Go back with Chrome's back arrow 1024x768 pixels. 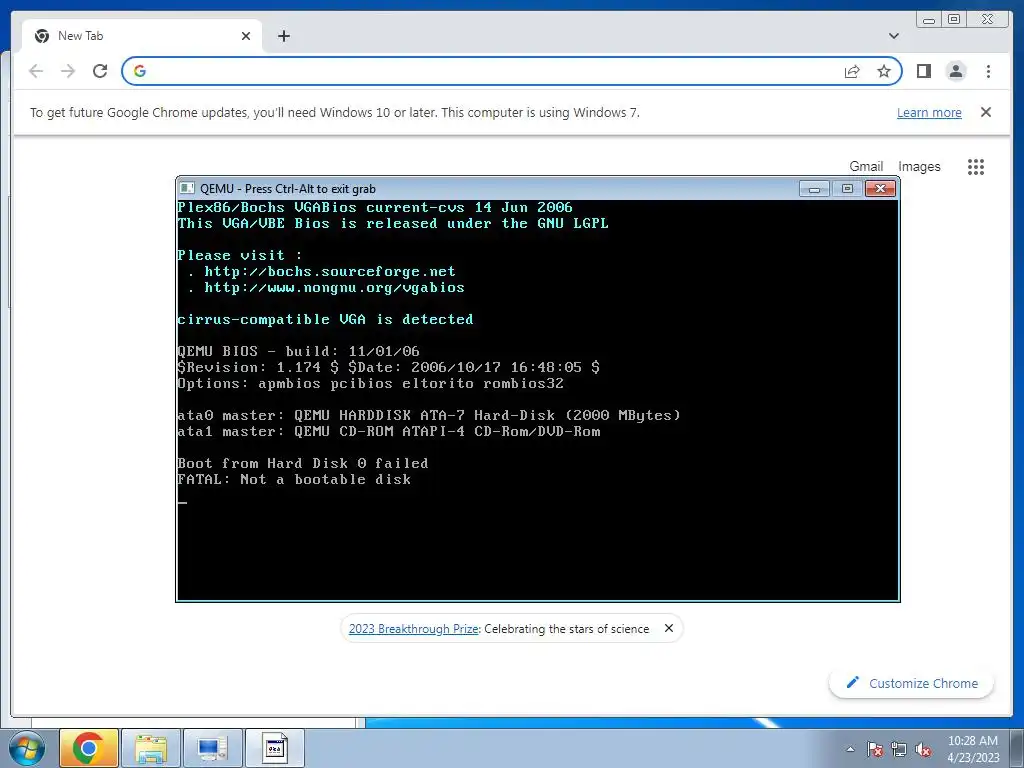pyautogui.click(x=36, y=71)
